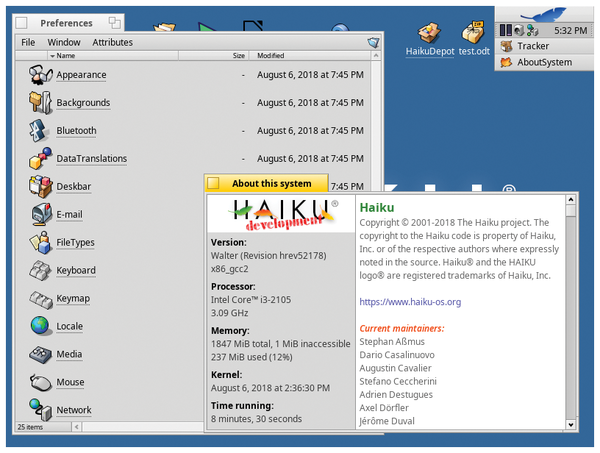Click the '25 items' status text

pos(30,427)
